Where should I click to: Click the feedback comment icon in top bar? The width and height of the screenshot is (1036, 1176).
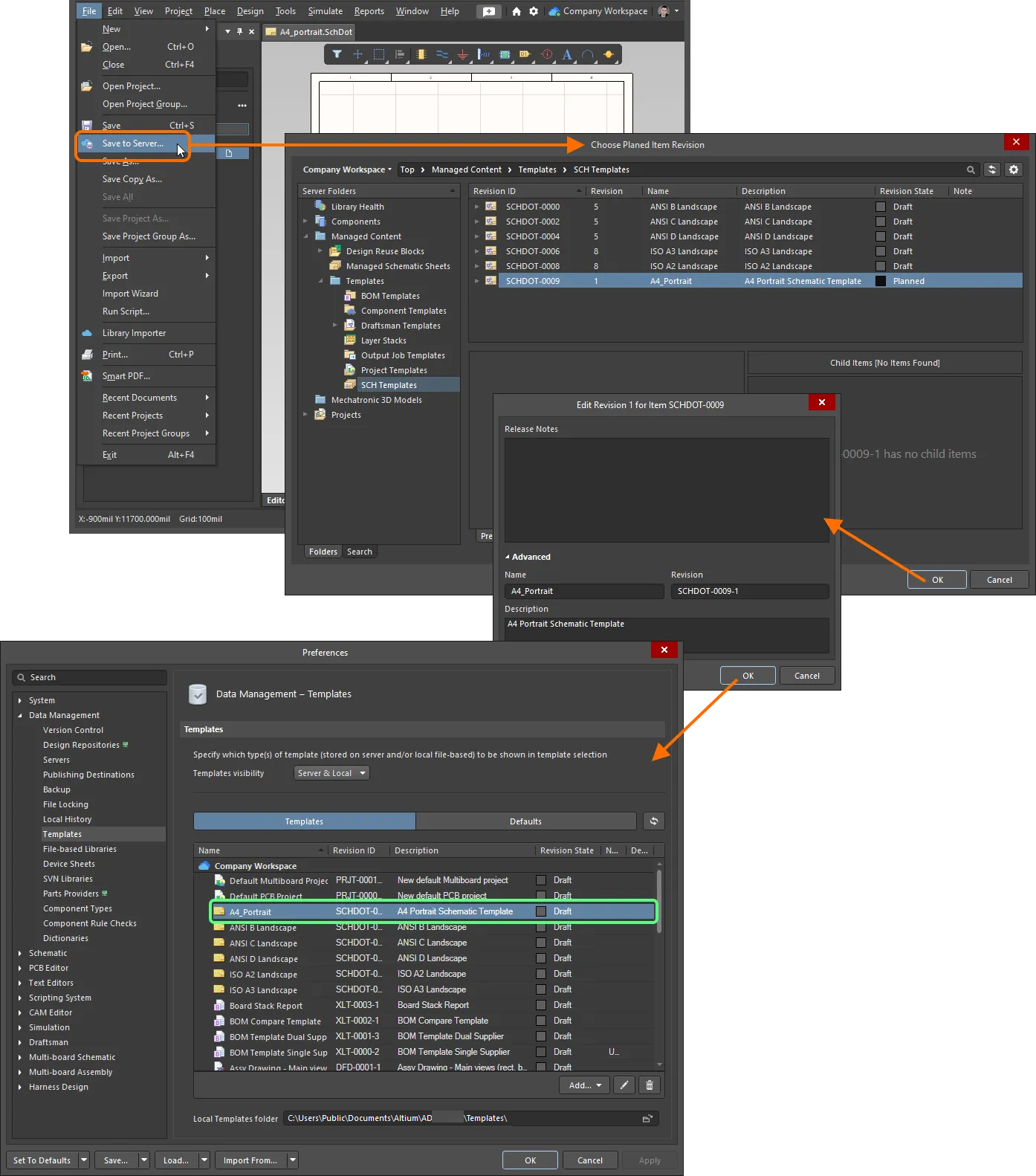pos(488,11)
